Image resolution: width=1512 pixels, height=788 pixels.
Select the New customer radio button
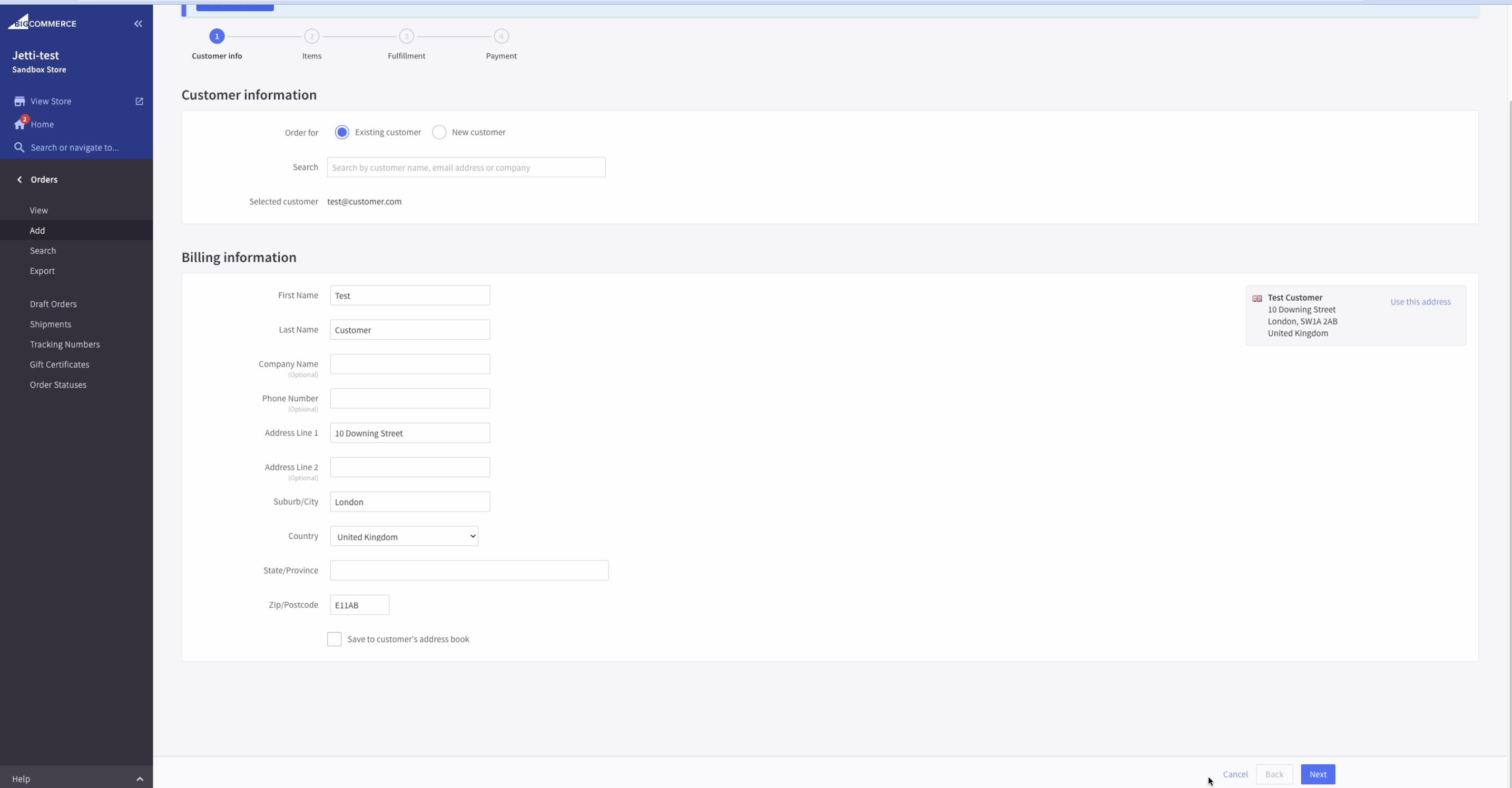(x=439, y=132)
